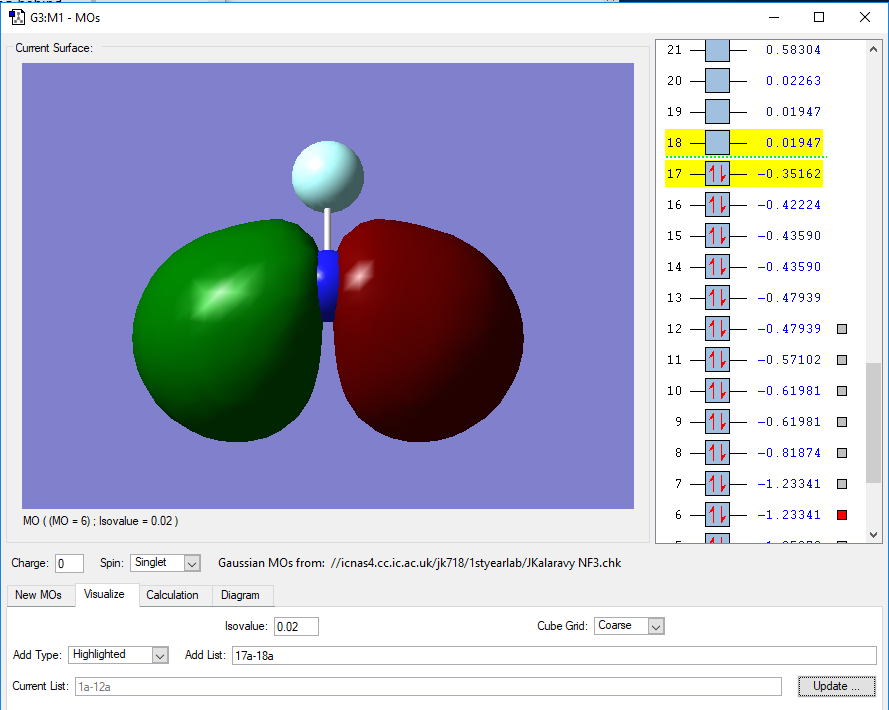
Task: Click the Isovalue input field
Action: 295,627
